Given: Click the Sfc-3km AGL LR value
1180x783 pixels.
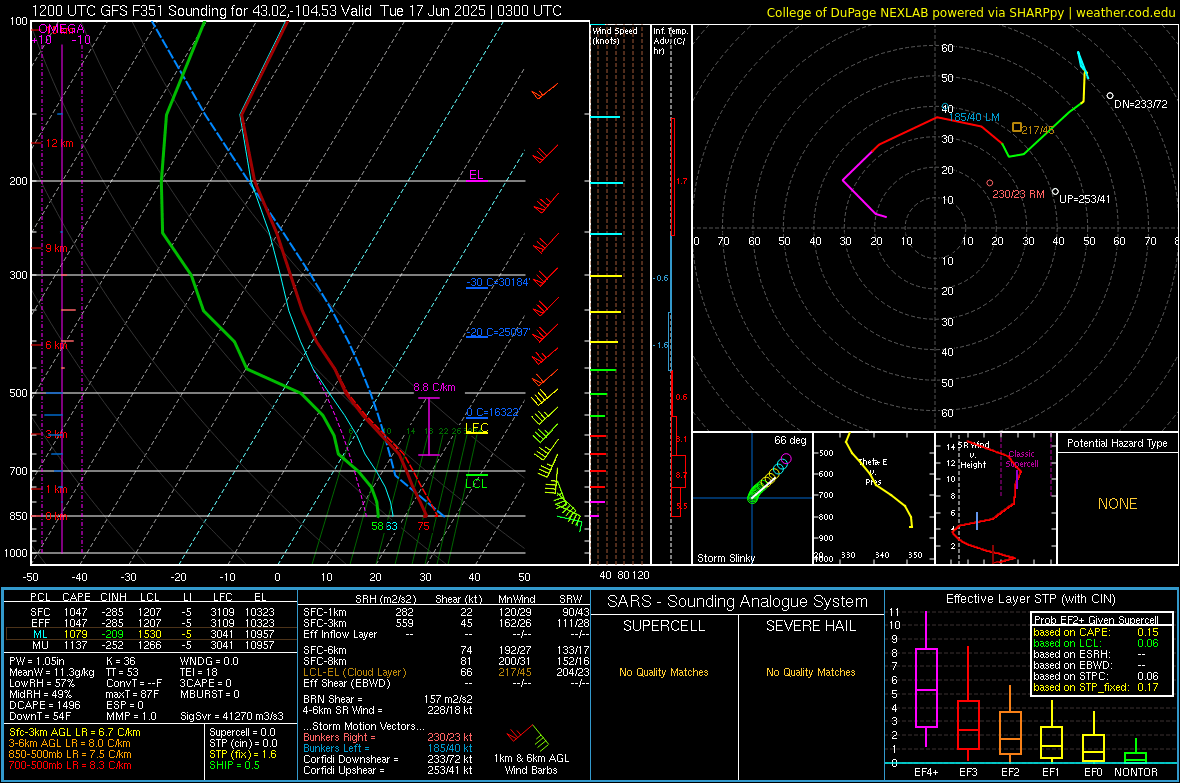Looking at the screenshot, I should (x=75, y=732).
